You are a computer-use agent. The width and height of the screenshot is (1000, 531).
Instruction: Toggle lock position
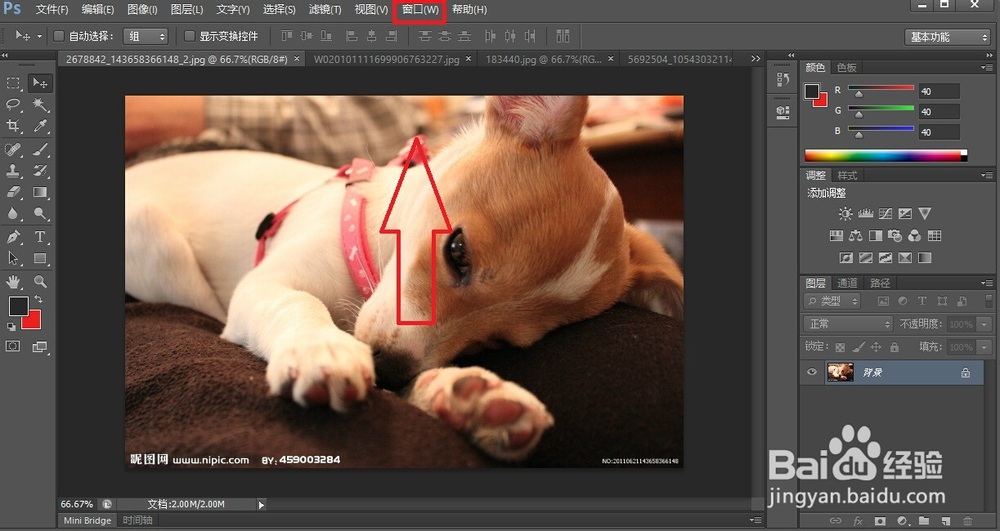pos(876,347)
